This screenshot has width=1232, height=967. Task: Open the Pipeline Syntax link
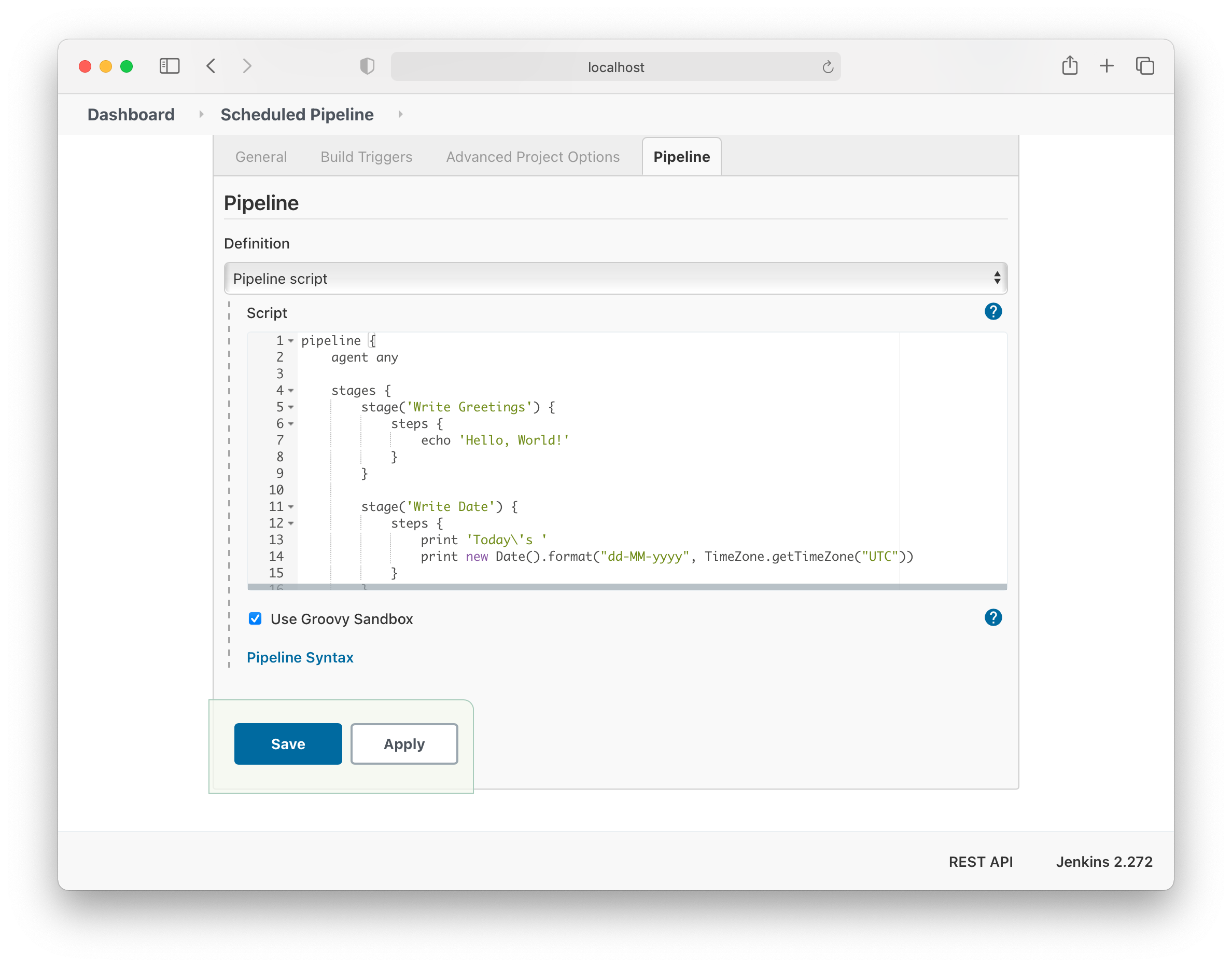[x=300, y=657]
